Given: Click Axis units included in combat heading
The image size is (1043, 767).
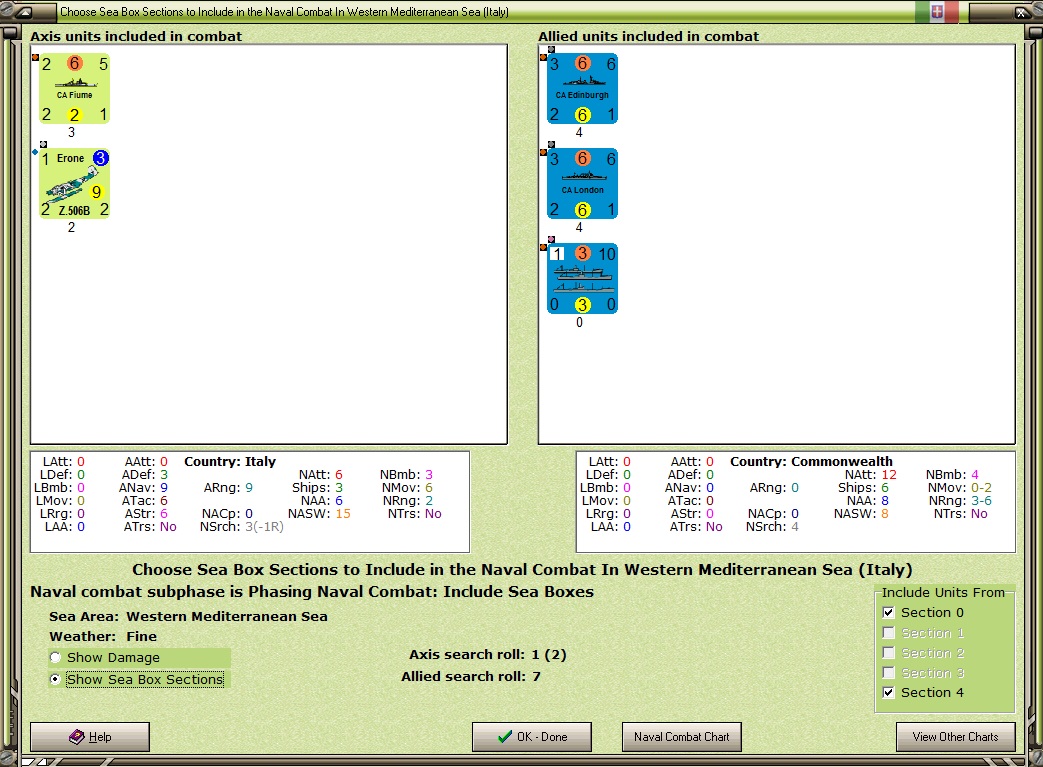Looking at the screenshot, I should point(136,36).
